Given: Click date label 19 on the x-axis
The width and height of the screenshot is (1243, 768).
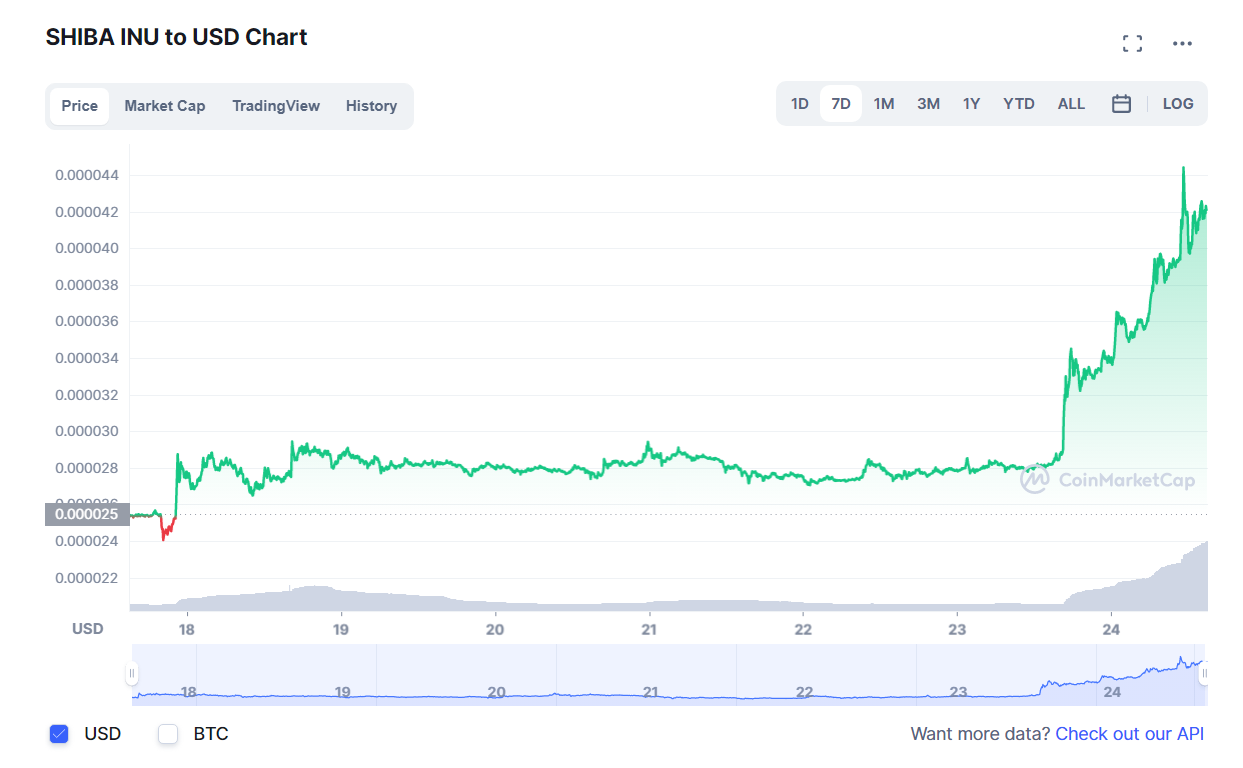Looking at the screenshot, I should [x=341, y=629].
